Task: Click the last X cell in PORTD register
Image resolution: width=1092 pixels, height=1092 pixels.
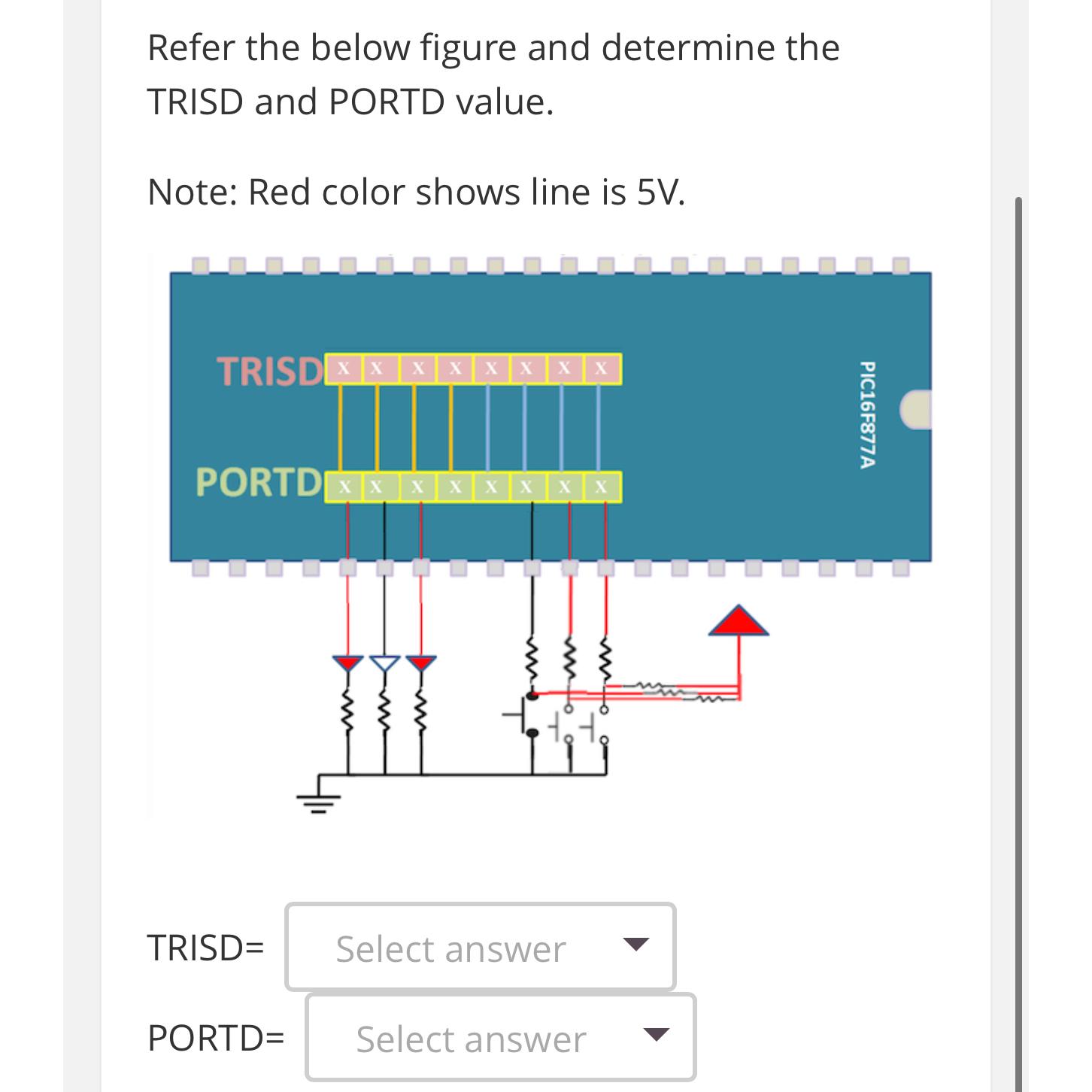Action: pos(600,487)
